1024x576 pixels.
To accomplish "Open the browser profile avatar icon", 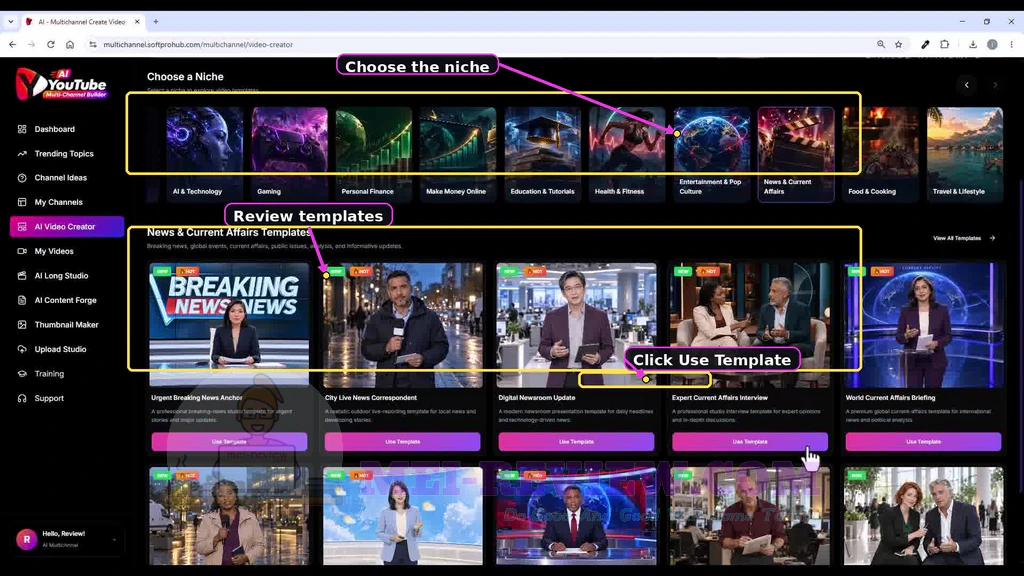I will (992, 44).
